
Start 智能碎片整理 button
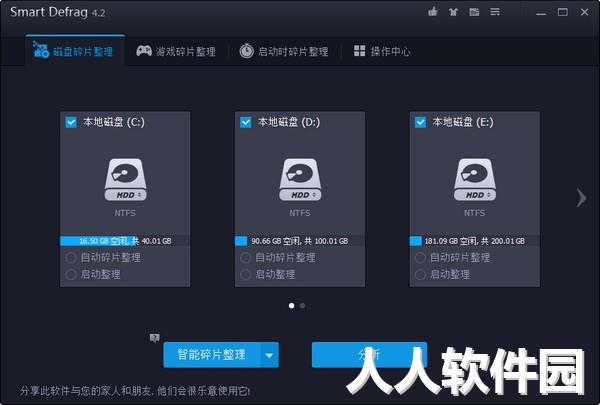[212, 355]
